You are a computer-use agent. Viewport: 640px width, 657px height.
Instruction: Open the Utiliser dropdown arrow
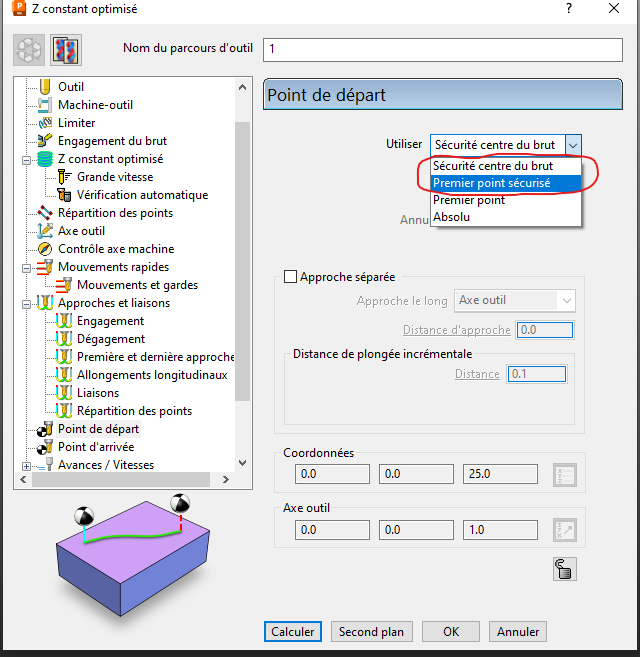573,145
